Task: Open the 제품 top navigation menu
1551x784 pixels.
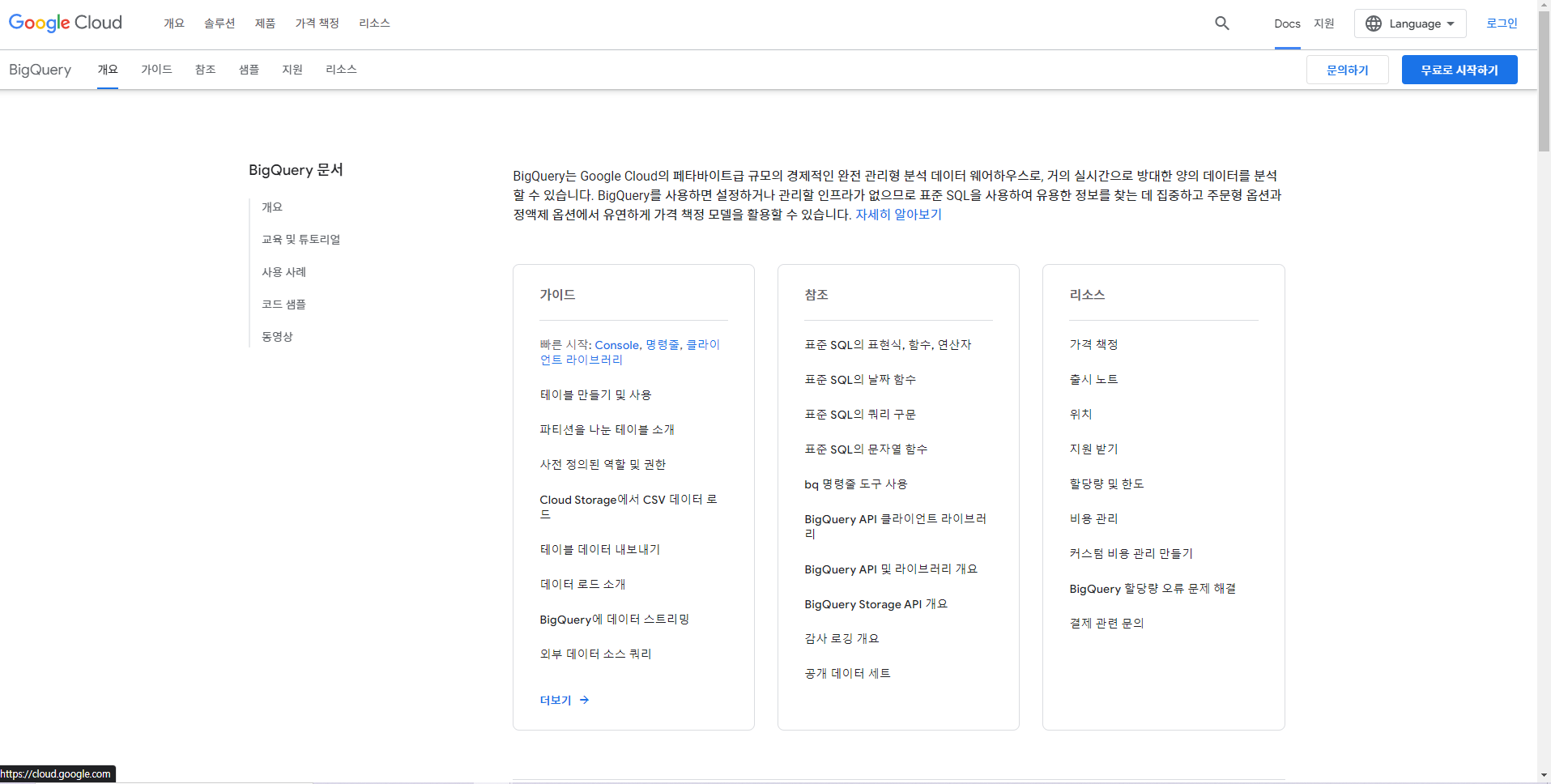Action: (x=265, y=23)
